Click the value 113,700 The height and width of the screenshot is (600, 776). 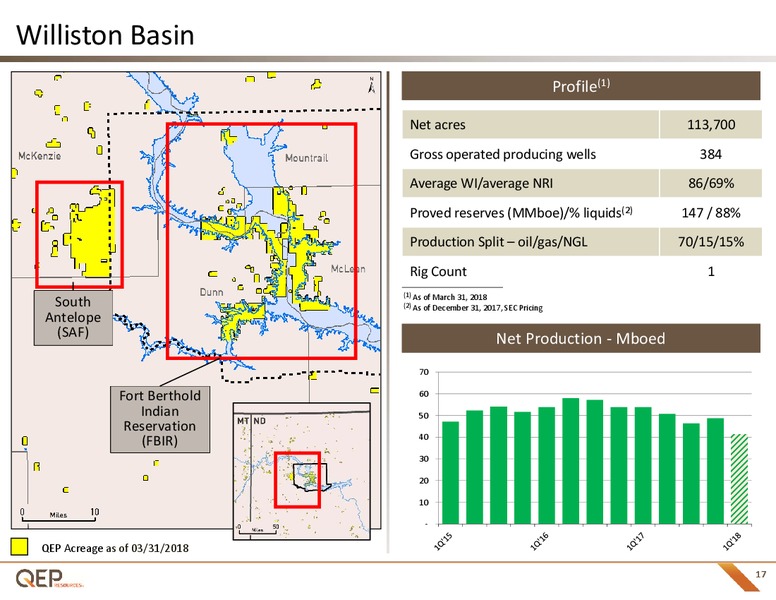711,124
